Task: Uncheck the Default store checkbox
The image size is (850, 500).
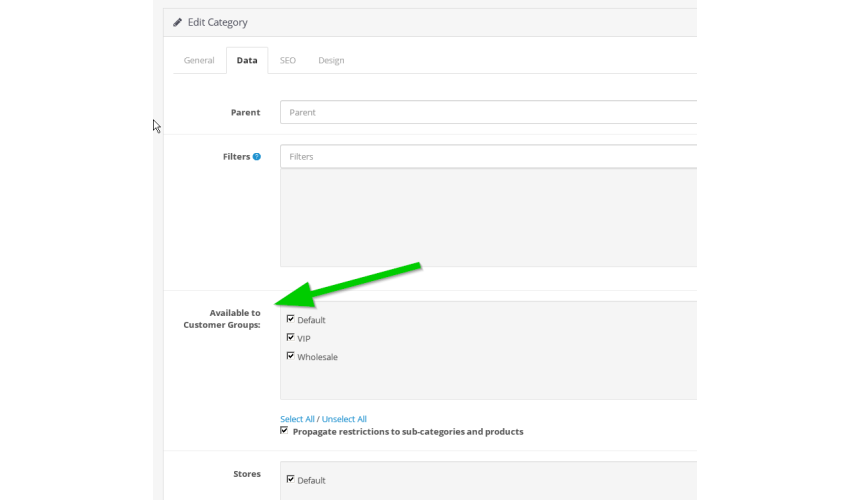Action: pyautogui.click(x=291, y=479)
